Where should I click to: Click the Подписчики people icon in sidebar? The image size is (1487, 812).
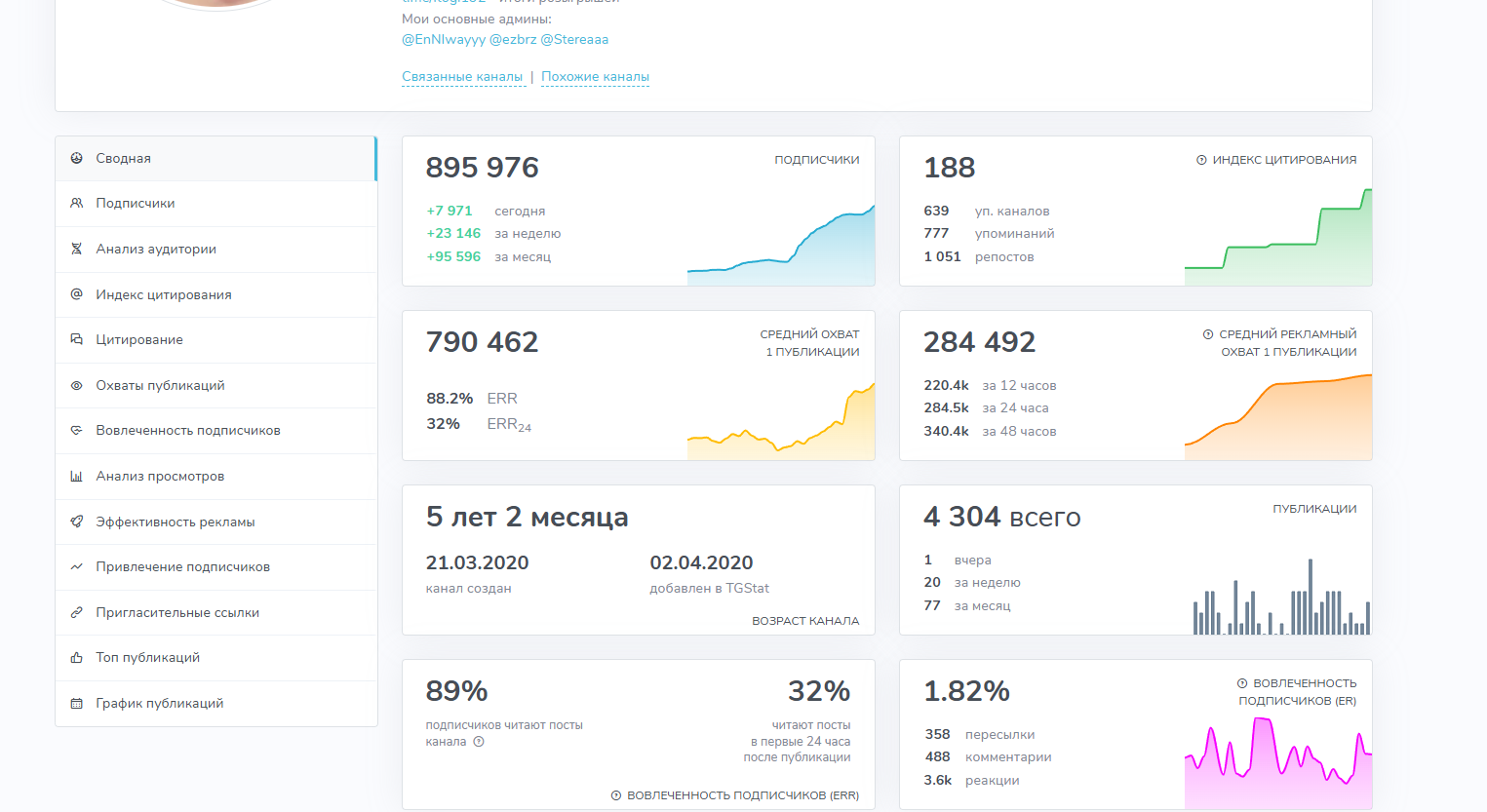[77, 203]
